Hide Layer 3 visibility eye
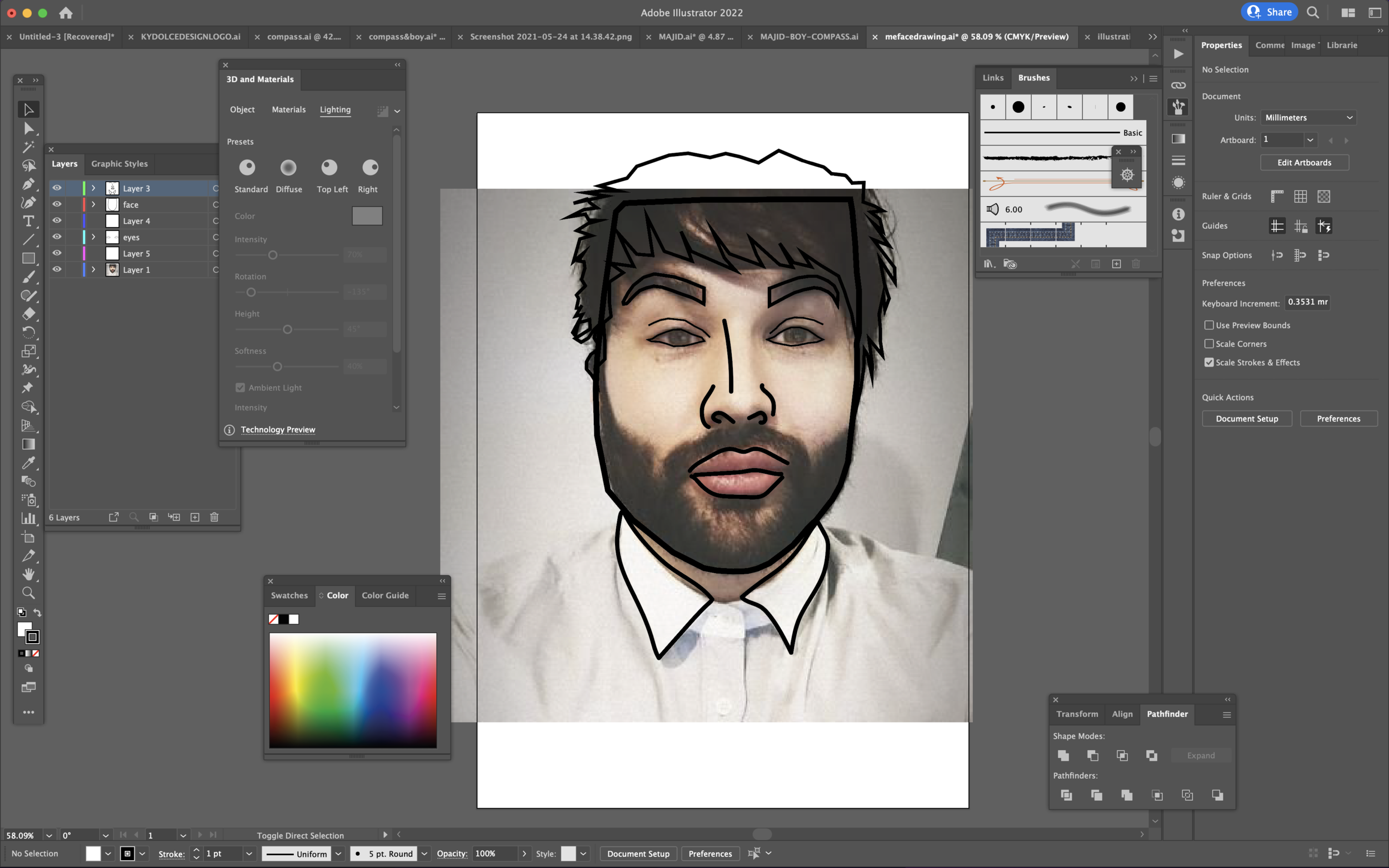Viewport: 1389px width, 868px height. pos(57,188)
